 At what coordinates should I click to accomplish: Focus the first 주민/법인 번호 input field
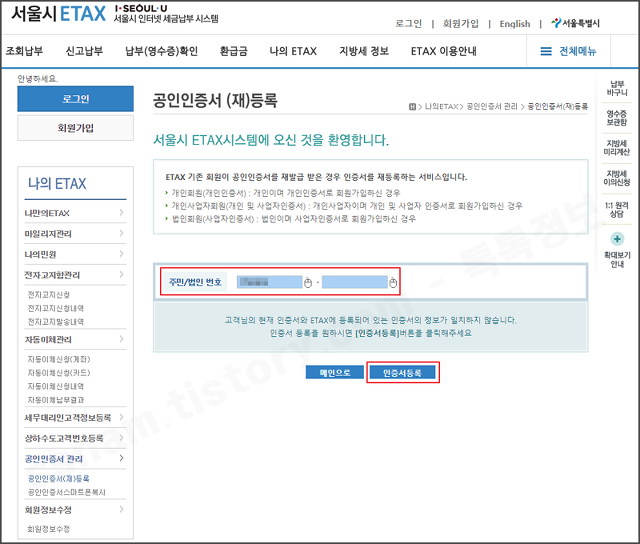tap(269, 282)
